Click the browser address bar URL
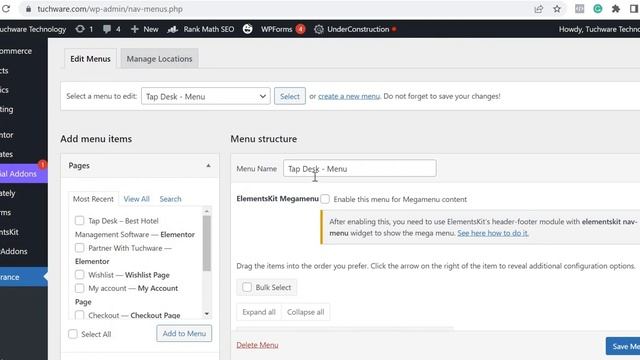 click(110, 9)
